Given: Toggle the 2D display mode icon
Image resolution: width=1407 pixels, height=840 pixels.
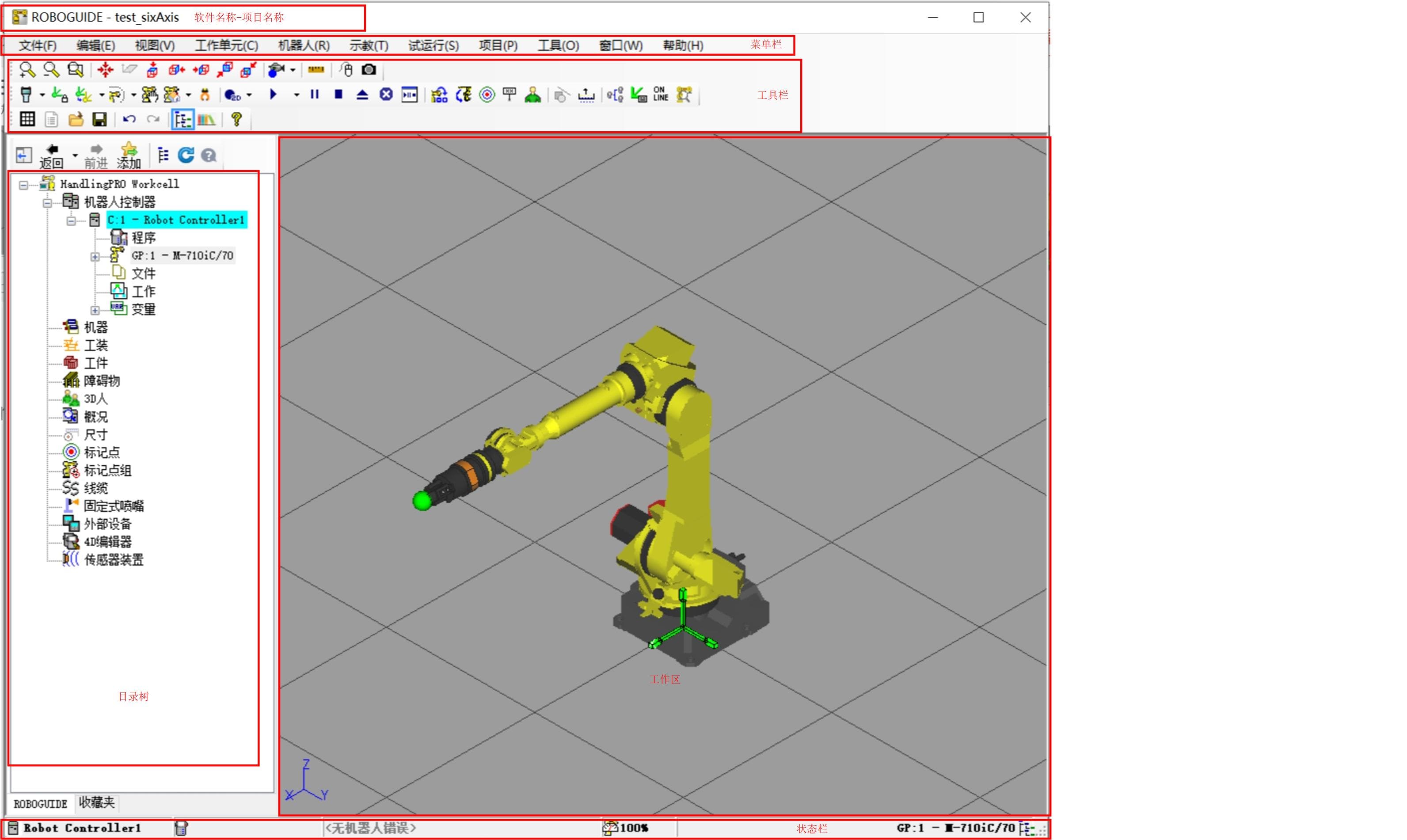Looking at the screenshot, I should pyautogui.click(x=232, y=95).
